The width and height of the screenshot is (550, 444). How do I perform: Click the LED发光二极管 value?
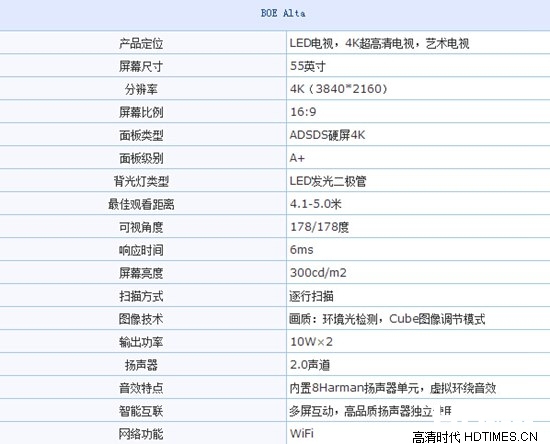pyautogui.click(x=328, y=181)
